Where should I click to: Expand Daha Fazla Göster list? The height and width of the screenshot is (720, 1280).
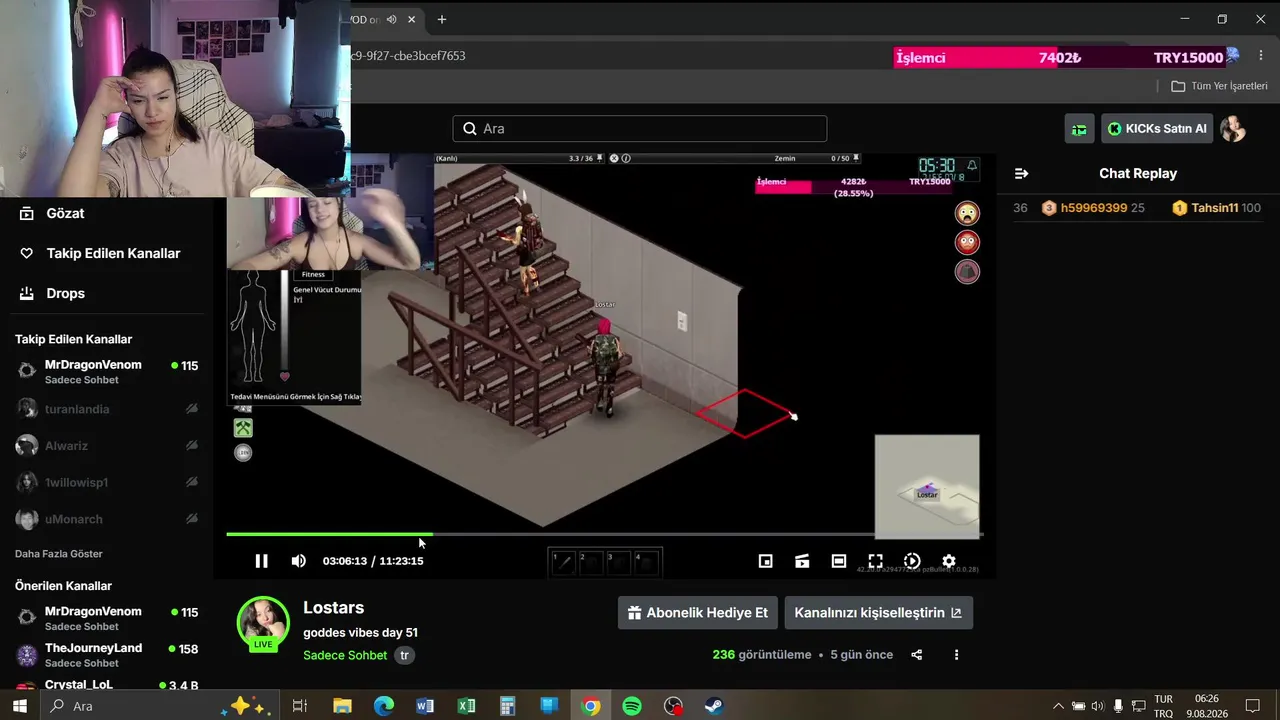click(x=59, y=554)
